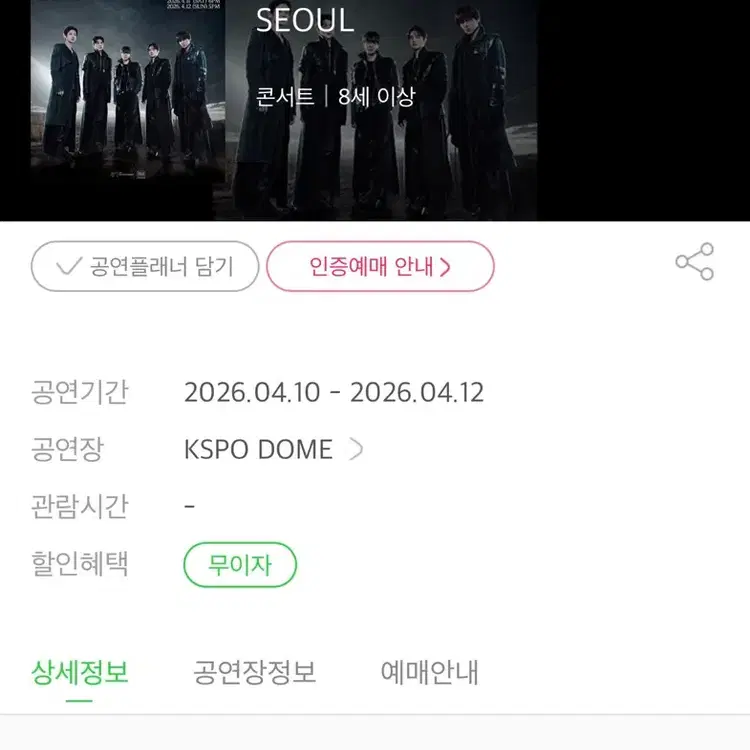
Task: Click the arrow inside 인증예매 안내
Action: [x=445, y=267]
